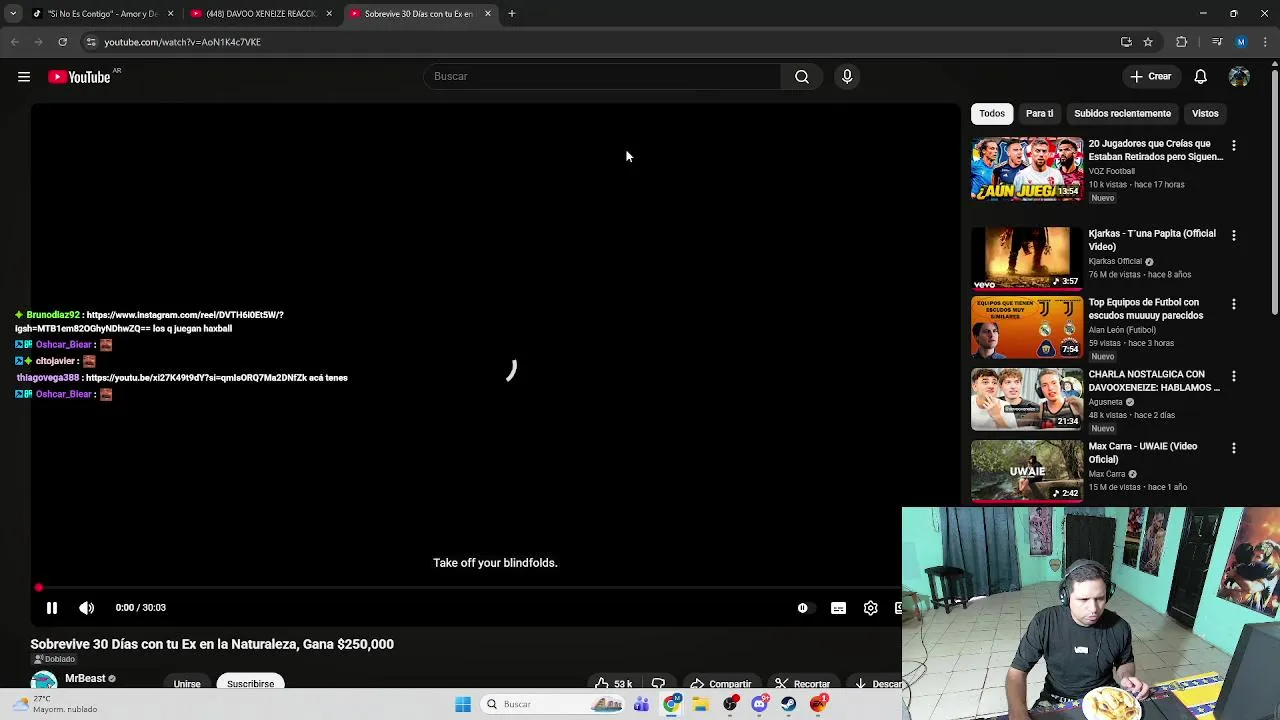Switch to the Si No Es Contigo tab
The image size is (1280, 720).
coord(101,14)
